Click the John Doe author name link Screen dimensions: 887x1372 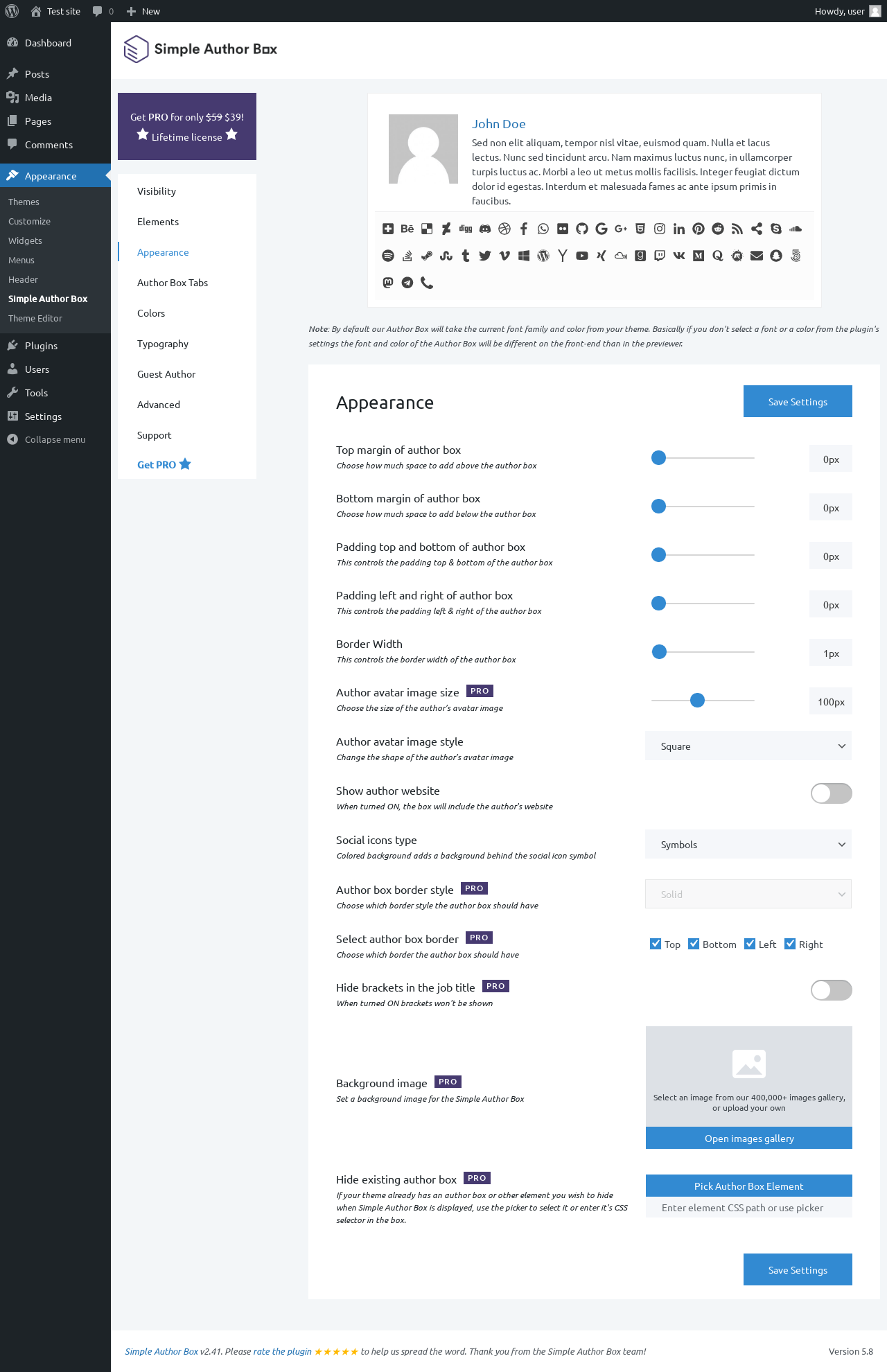499,124
